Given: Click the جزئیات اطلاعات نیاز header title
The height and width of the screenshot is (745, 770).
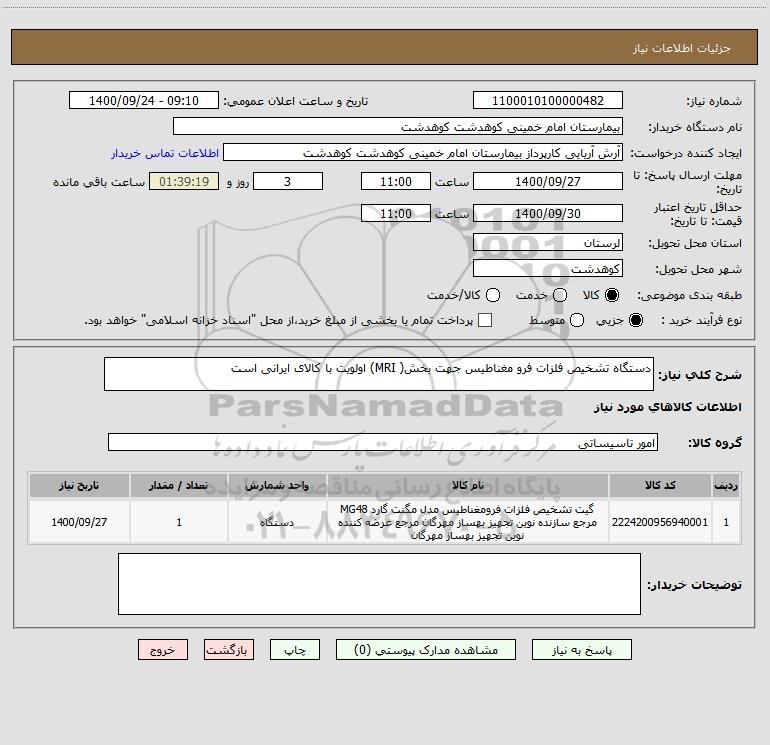Looking at the screenshot, I should pyautogui.click(x=682, y=48).
